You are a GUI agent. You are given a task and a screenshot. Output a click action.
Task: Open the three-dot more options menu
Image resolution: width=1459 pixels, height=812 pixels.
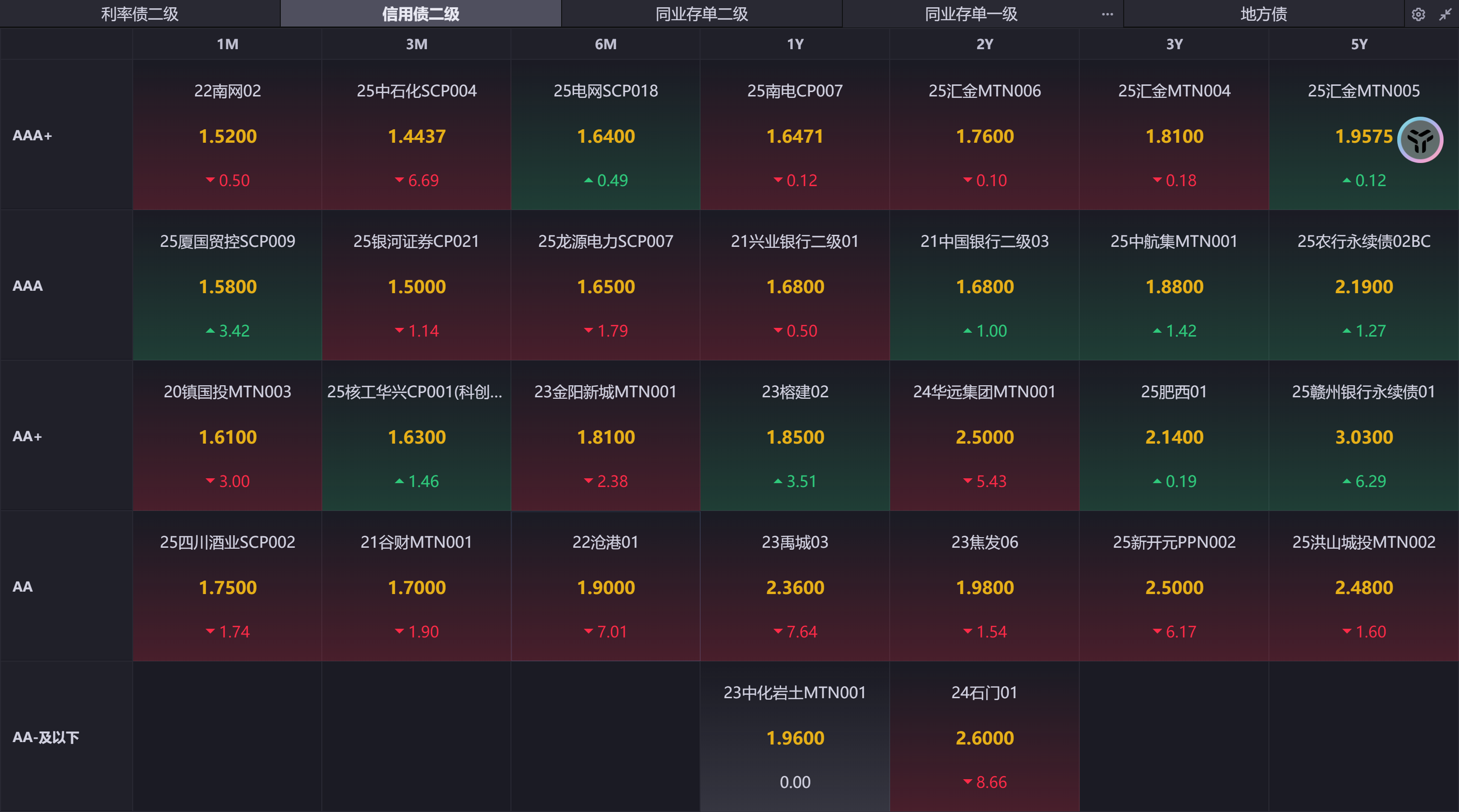(x=1107, y=14)
